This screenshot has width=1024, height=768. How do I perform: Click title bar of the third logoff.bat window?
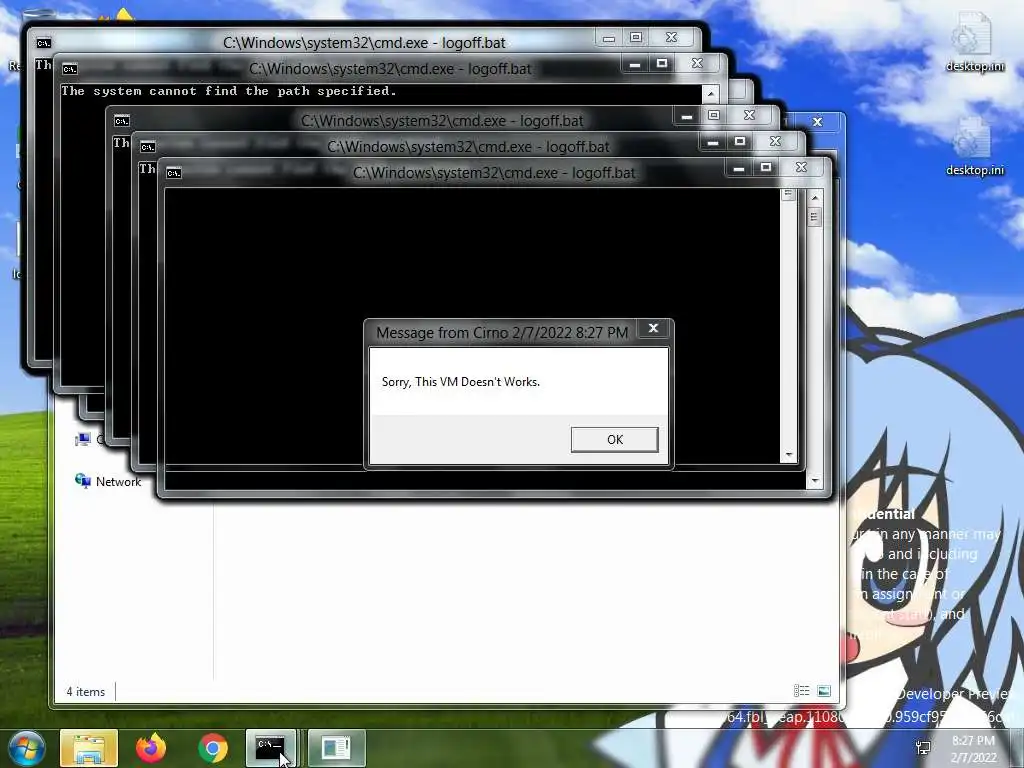[442, 121]
